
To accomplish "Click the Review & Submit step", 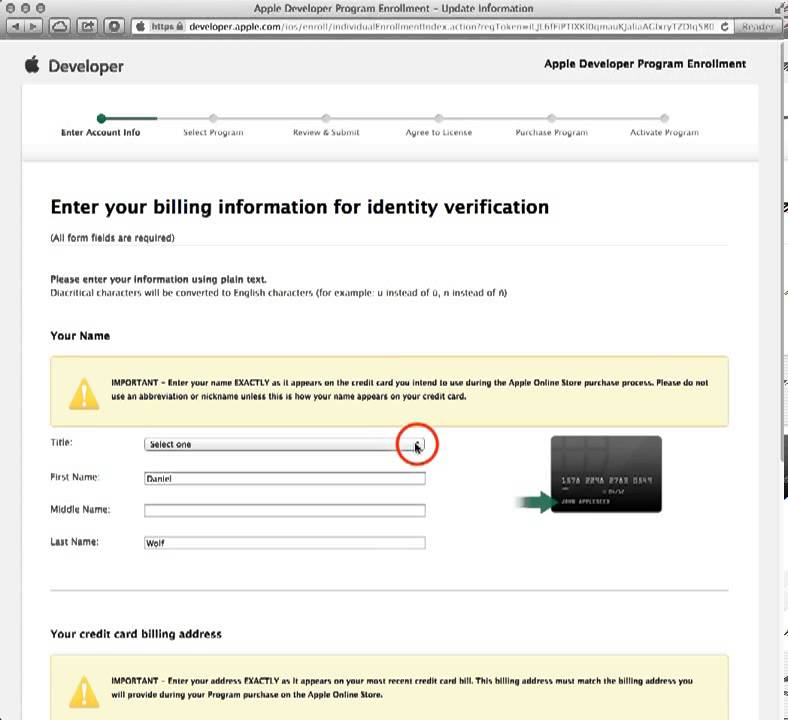I will pyautogui.click(x=326, y=132).
